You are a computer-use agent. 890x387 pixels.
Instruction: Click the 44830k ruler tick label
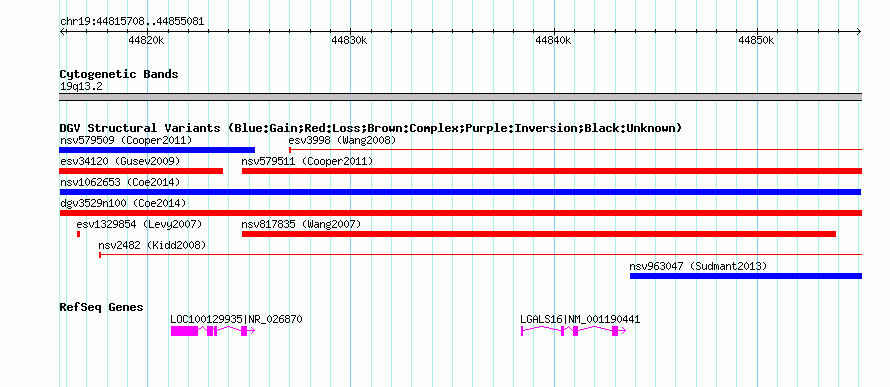(350, 40)
